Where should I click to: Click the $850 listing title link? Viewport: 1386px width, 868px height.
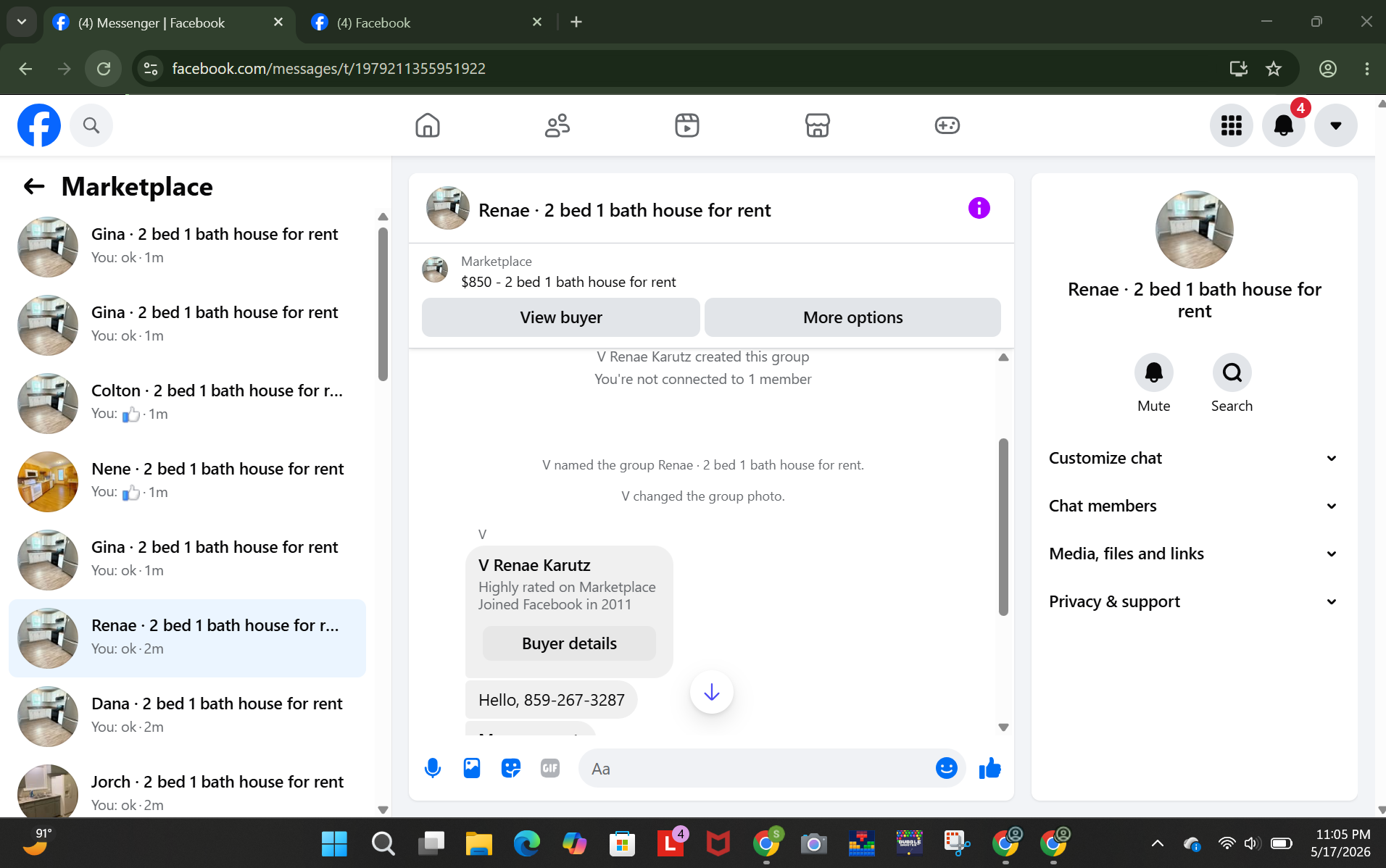[x=568, y=282]
